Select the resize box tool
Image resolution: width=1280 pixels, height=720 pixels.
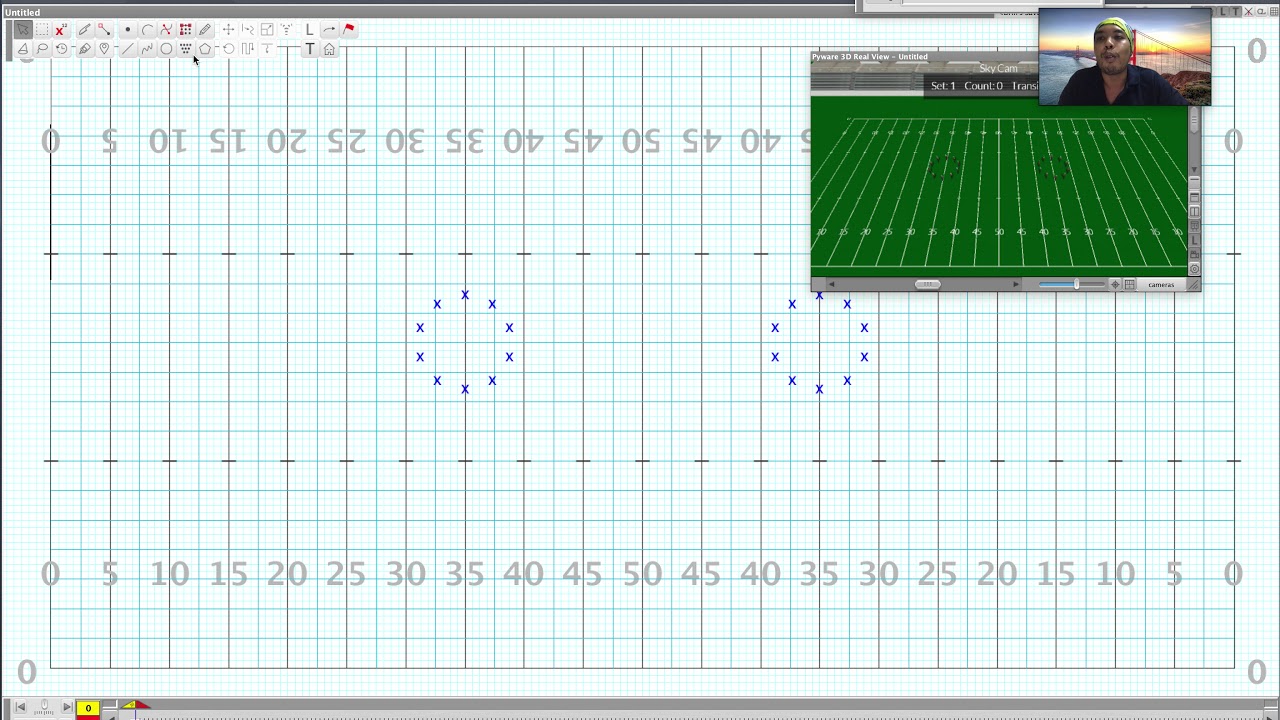click(266, 29)
